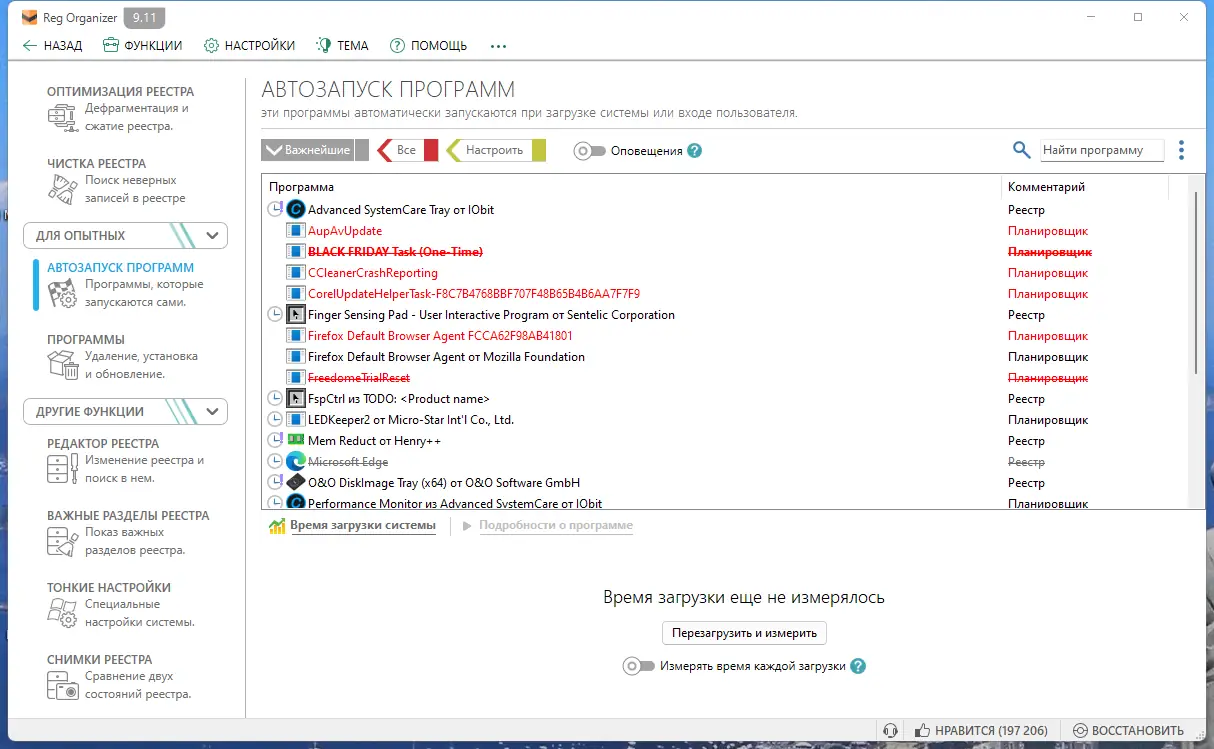This screenshot has width=1214, height=749.
Task: Toggle Измерять время каждой загрузки switch
Action: tap(638, 666)
